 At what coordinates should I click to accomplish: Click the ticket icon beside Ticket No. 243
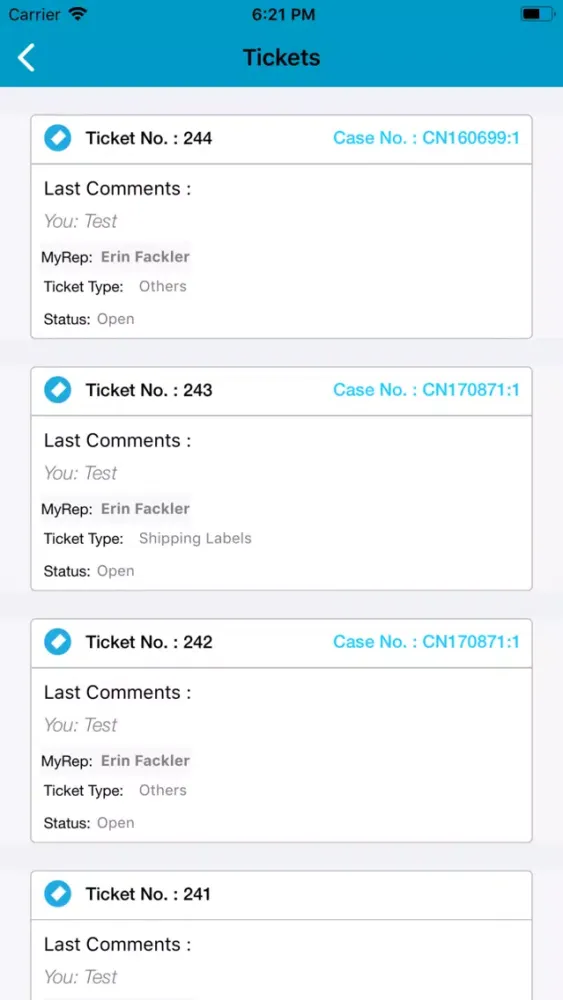(x=57, y=390)
